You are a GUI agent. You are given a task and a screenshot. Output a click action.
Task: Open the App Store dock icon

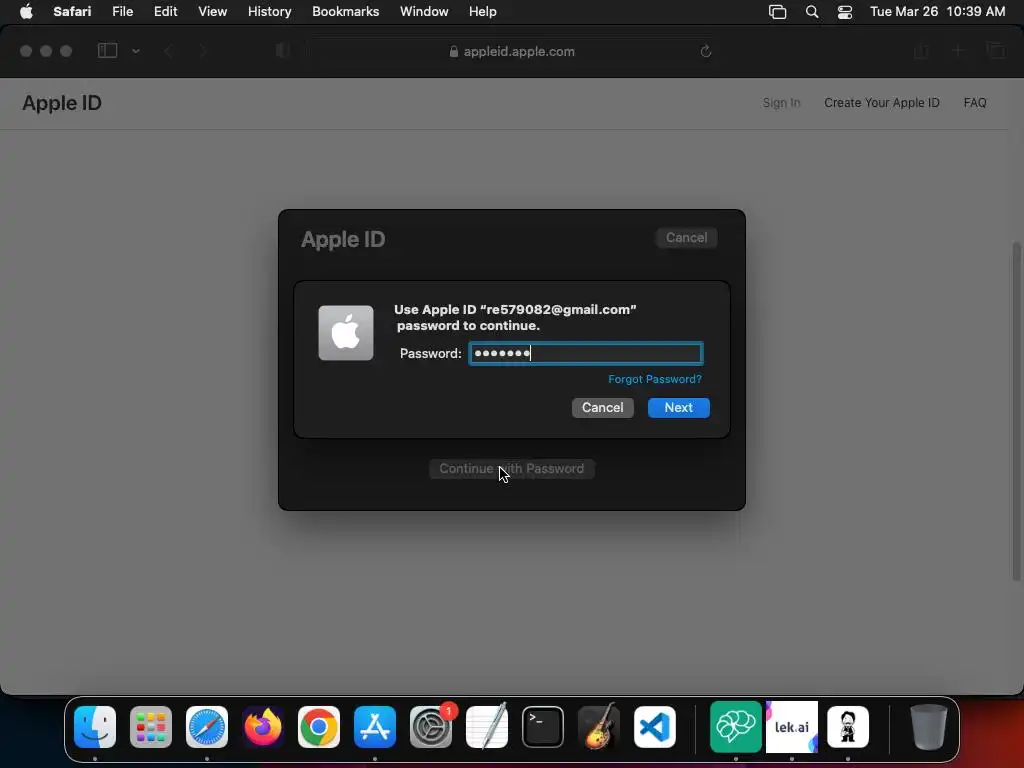[375, 727]
